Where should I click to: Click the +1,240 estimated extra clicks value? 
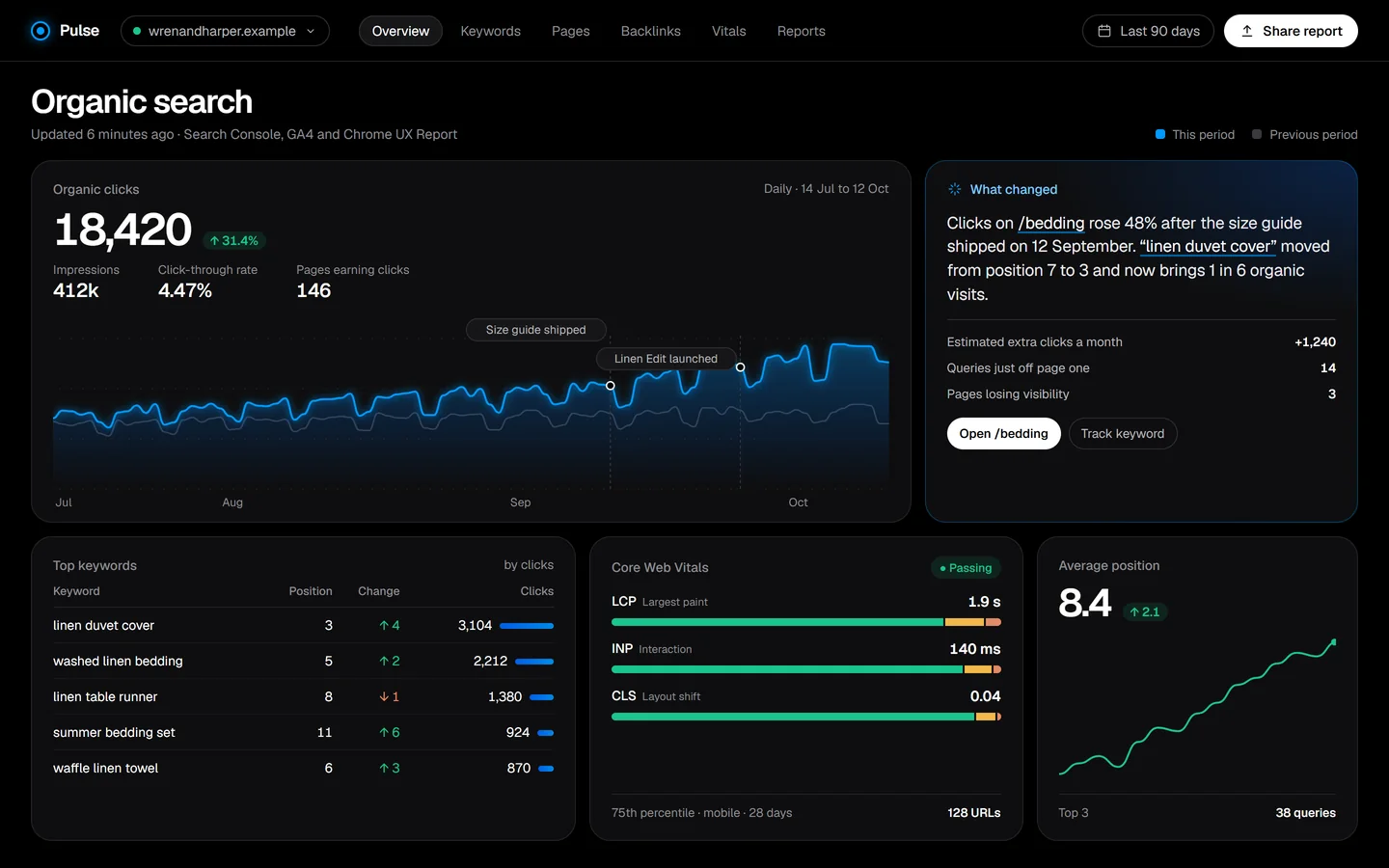pyautogui.click(x=1316, y=342)
